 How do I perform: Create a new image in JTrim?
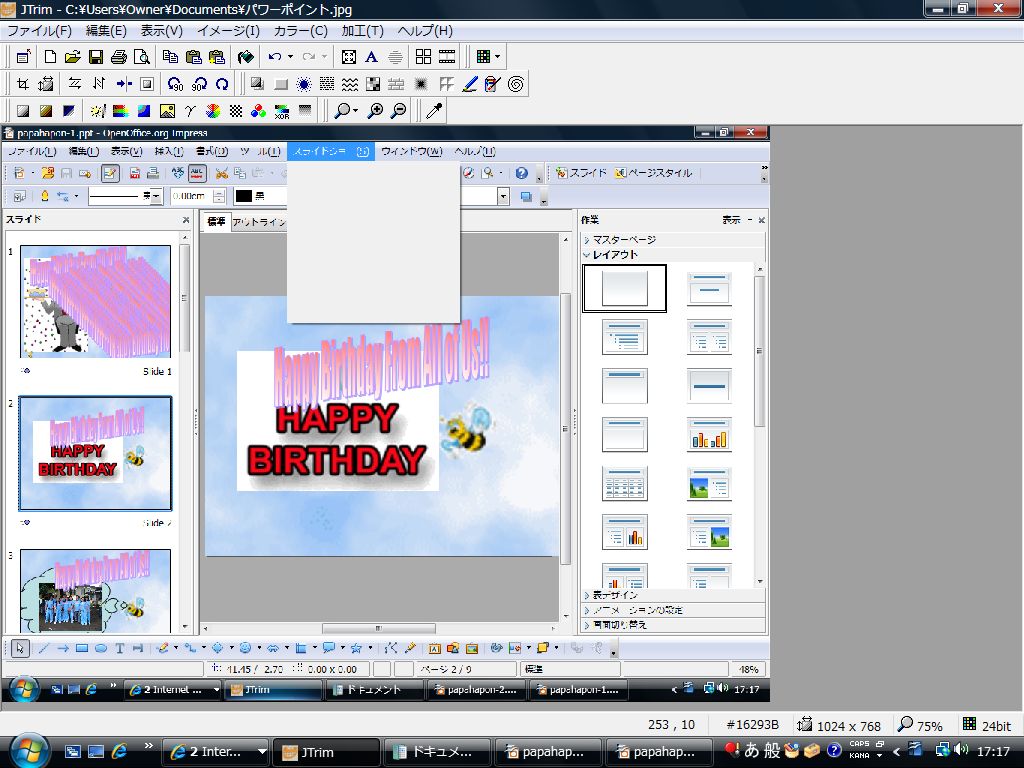(x=50, y=57)
